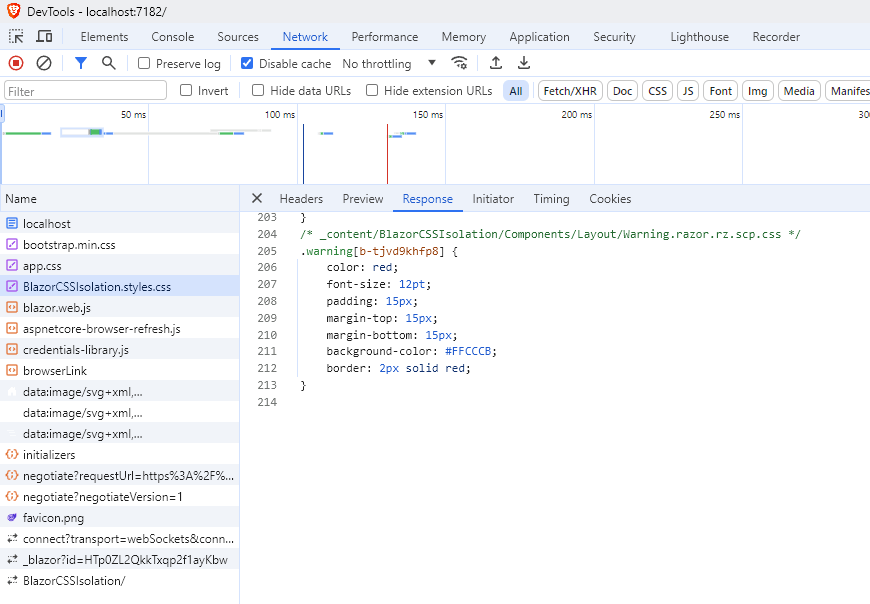Export HAR file download icon
Viewport: 870px width, 604px height.
coord(524,63)
